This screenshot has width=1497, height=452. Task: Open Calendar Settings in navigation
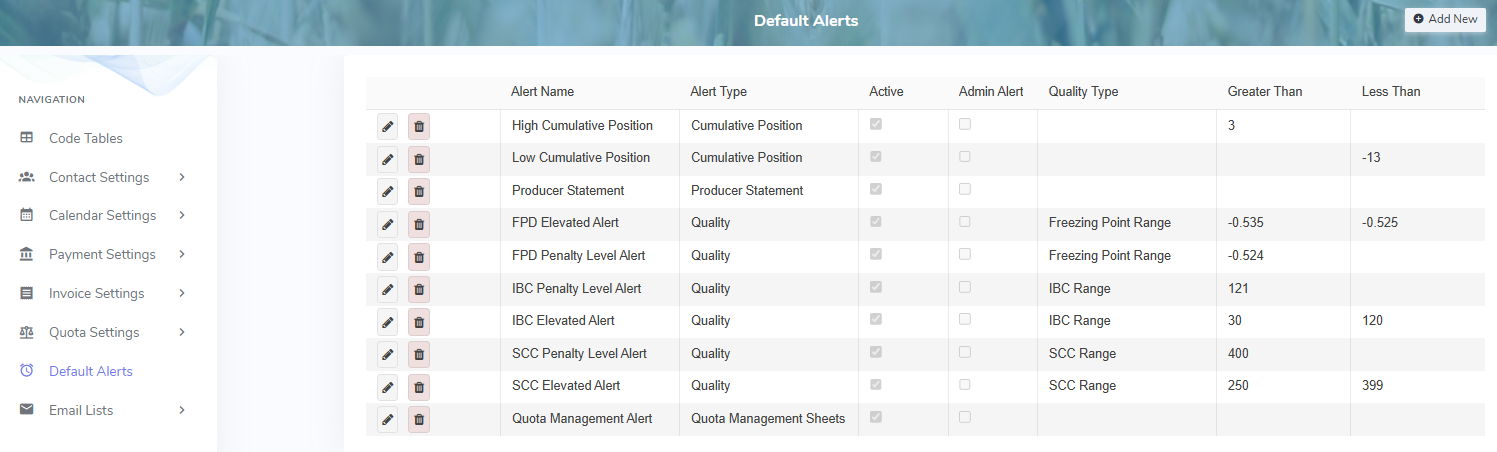tap(102, 216)
